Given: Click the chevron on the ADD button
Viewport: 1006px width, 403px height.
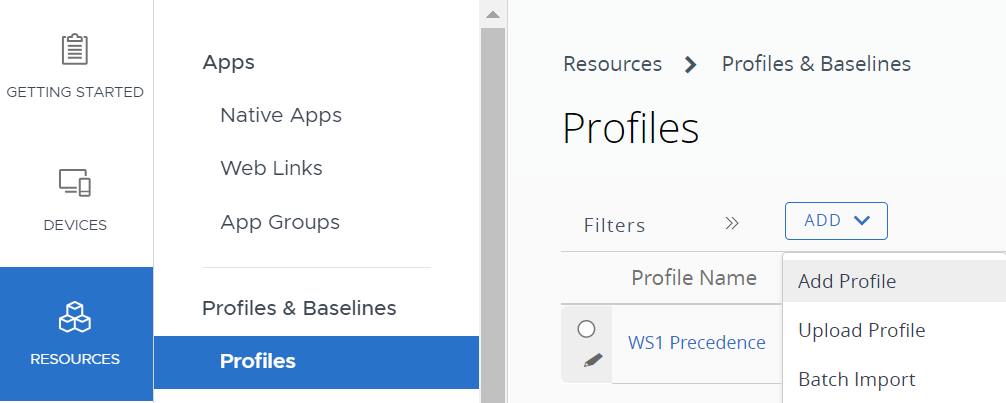Looking at the screenshot, I should pos(863,221).
